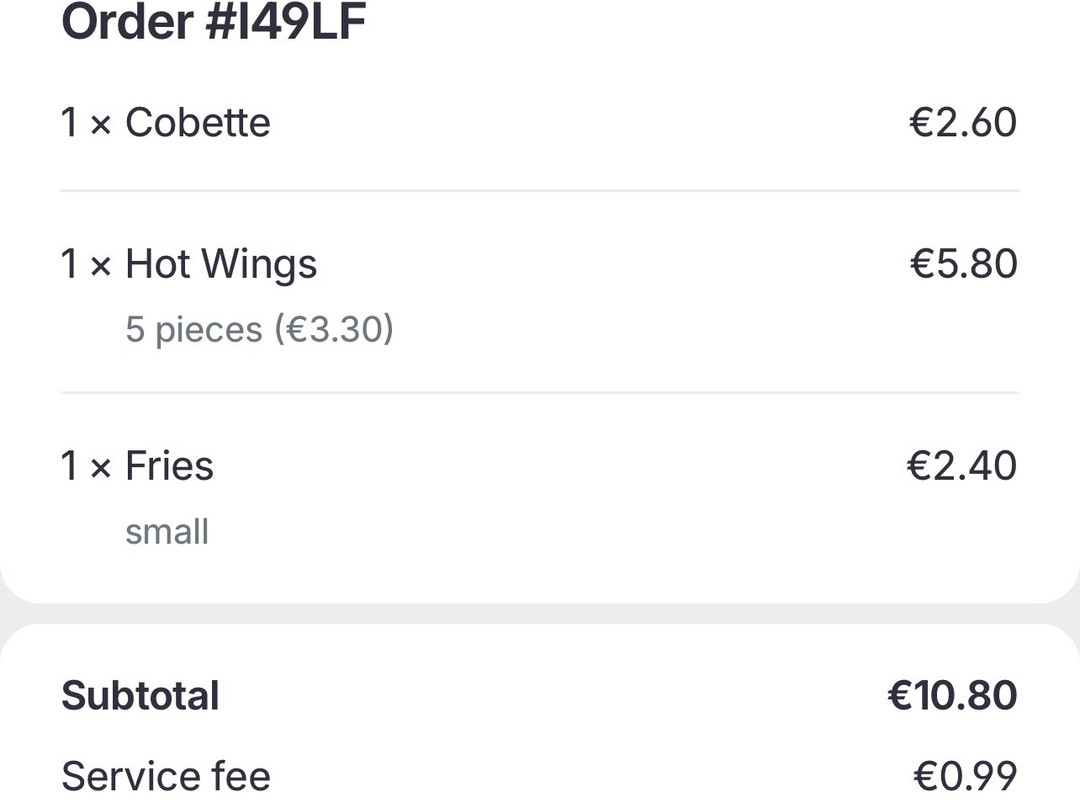Viewport: 1080px width, 808px height.
Task: Tap the Service fee label
Action: coord(166,776)
